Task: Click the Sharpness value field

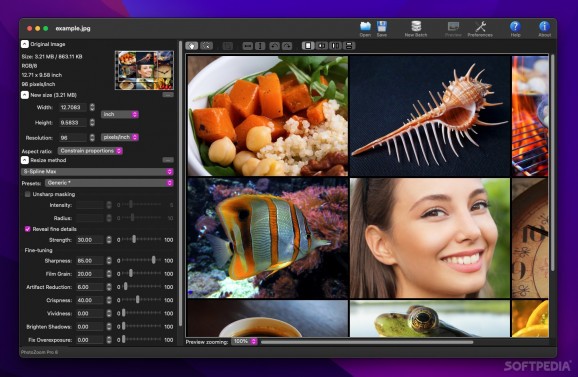Action: point(90,261)
